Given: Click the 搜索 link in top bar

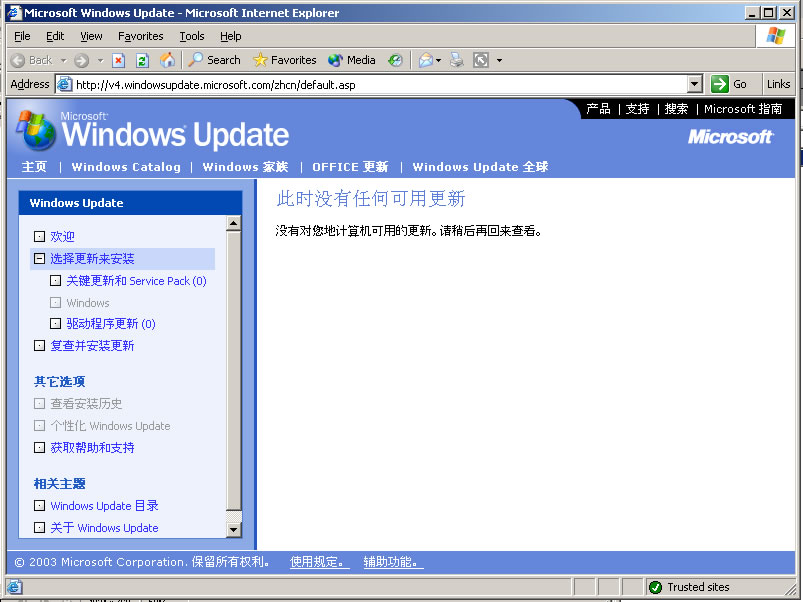Looking at the screenshot, I should point(677,109).
